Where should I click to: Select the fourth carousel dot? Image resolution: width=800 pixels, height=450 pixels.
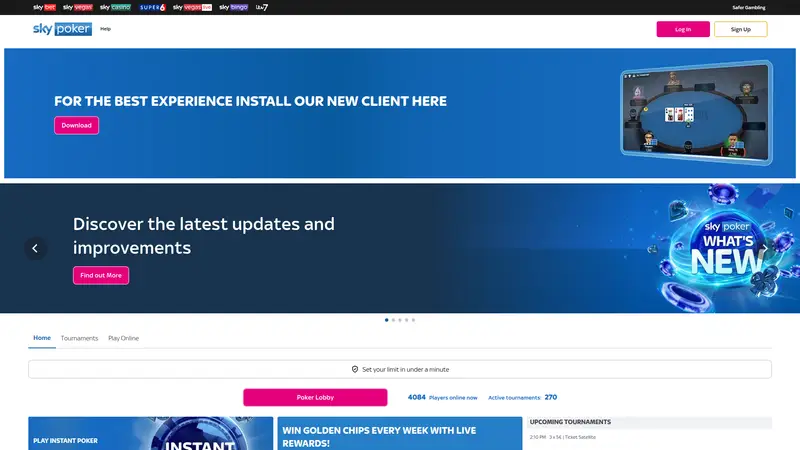coord(407,320)
